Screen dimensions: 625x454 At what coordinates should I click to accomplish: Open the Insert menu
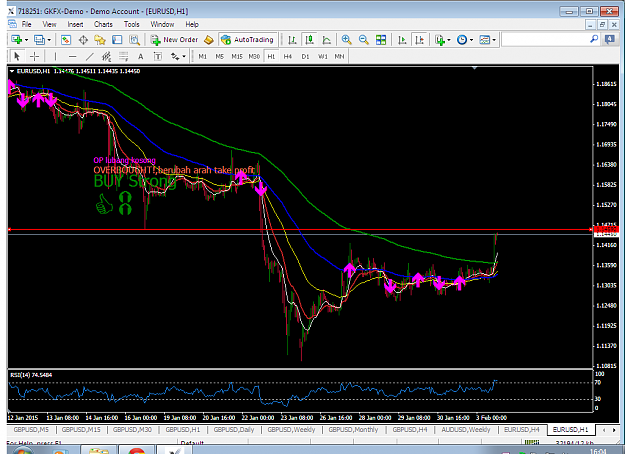75,24
